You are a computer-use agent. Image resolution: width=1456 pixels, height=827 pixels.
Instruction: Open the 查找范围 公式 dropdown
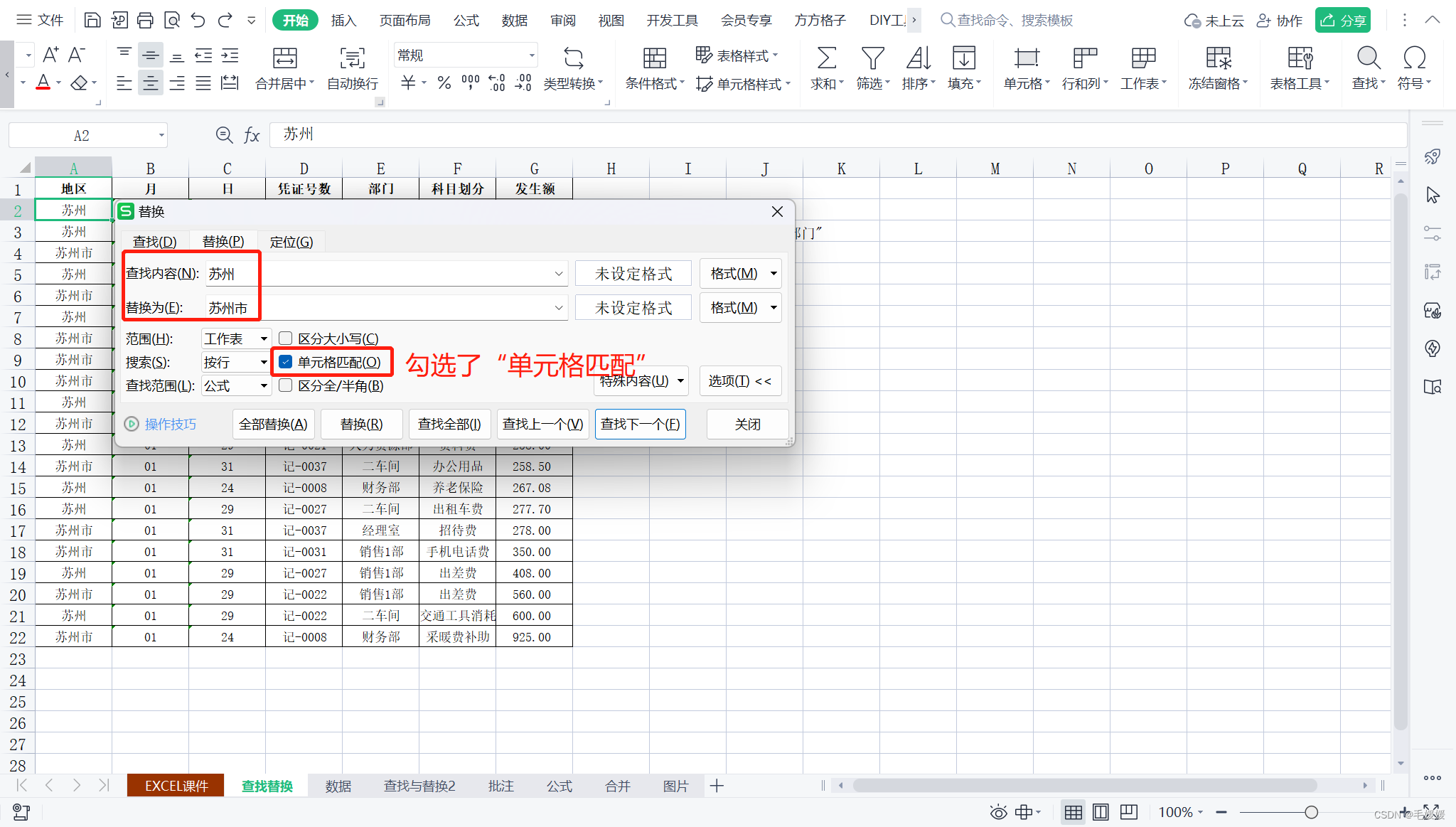tap(264, 385)
